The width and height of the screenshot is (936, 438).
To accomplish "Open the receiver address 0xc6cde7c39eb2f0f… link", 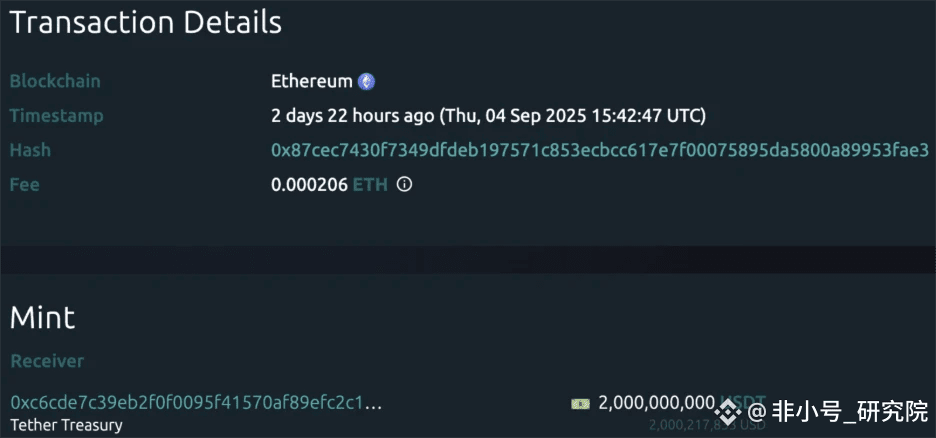I will [x=196, y=403].
